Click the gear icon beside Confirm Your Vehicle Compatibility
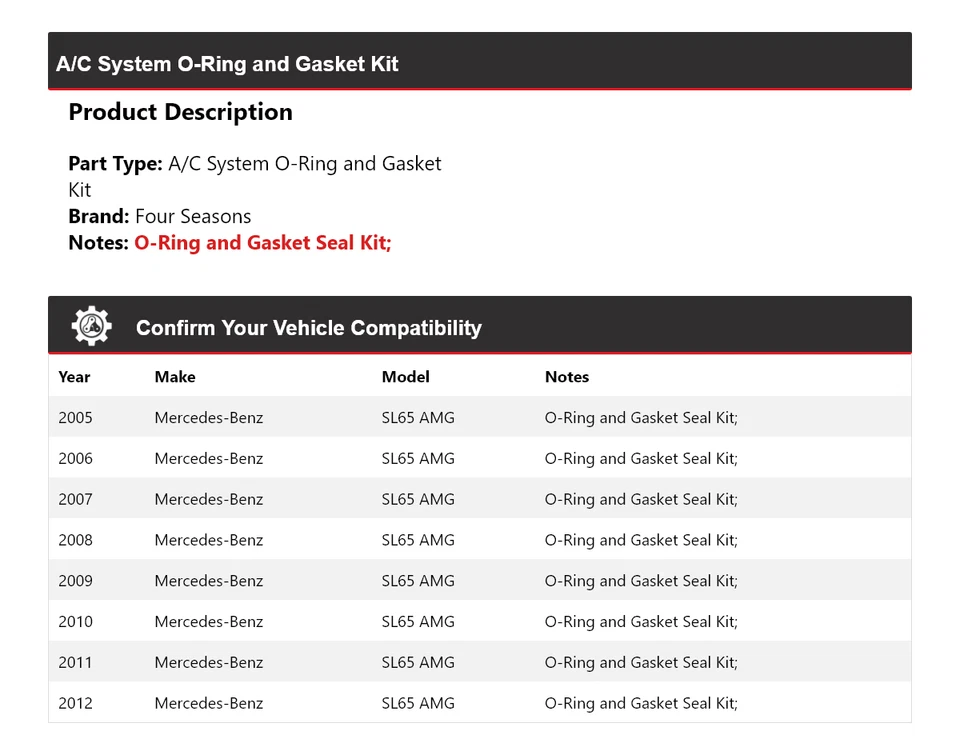This screenshot has height=755, width=960. [x=91, y=326]
